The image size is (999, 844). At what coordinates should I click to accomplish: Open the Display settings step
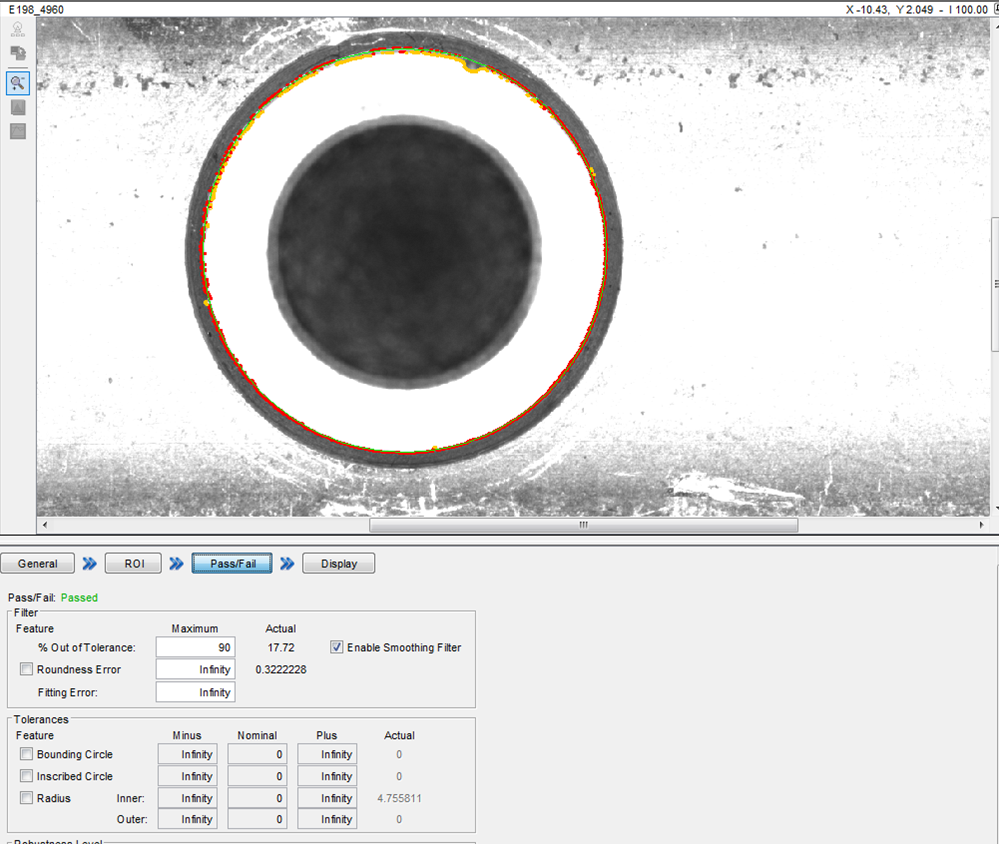(x=338, y=564)
